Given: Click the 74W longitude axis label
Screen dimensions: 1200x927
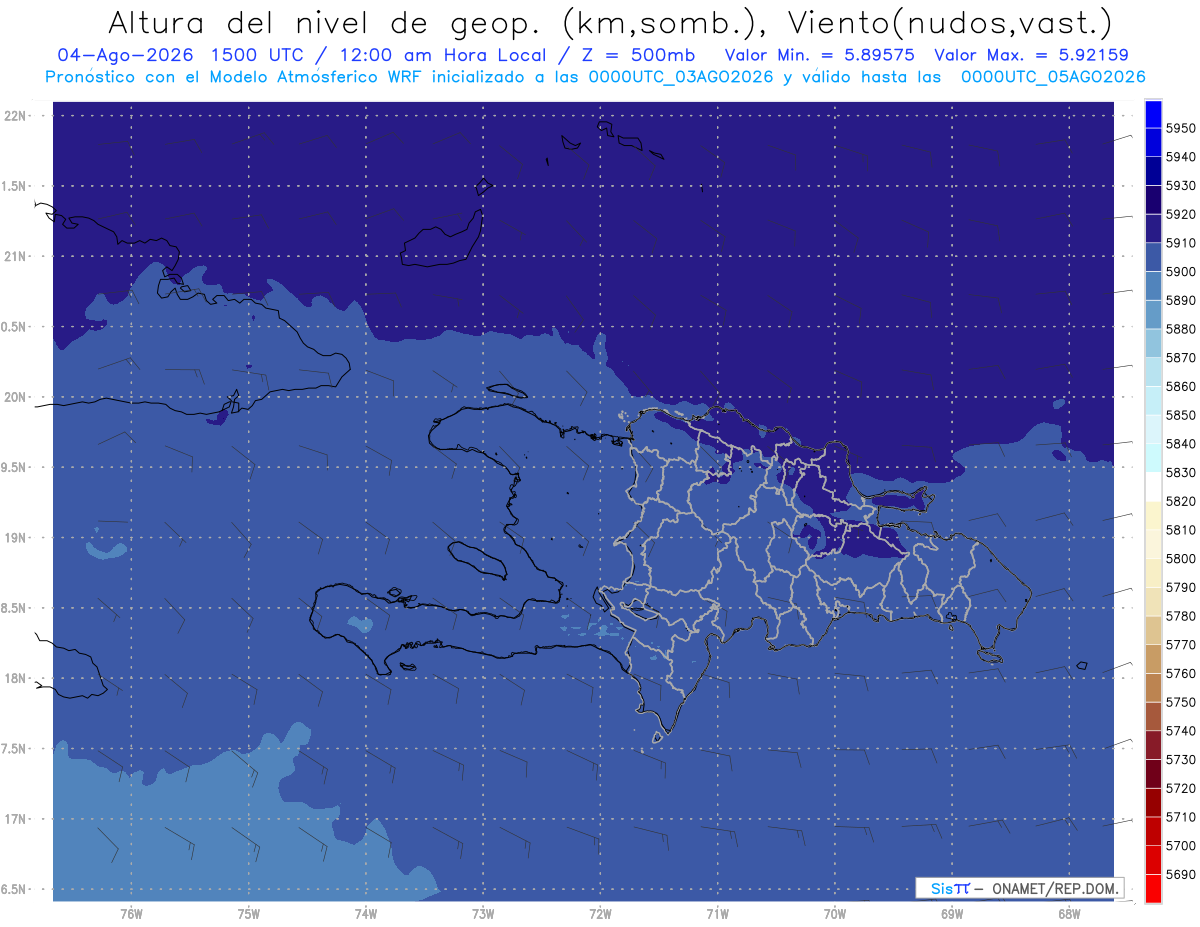Looking at the screenshot, I should coord(366,914).
